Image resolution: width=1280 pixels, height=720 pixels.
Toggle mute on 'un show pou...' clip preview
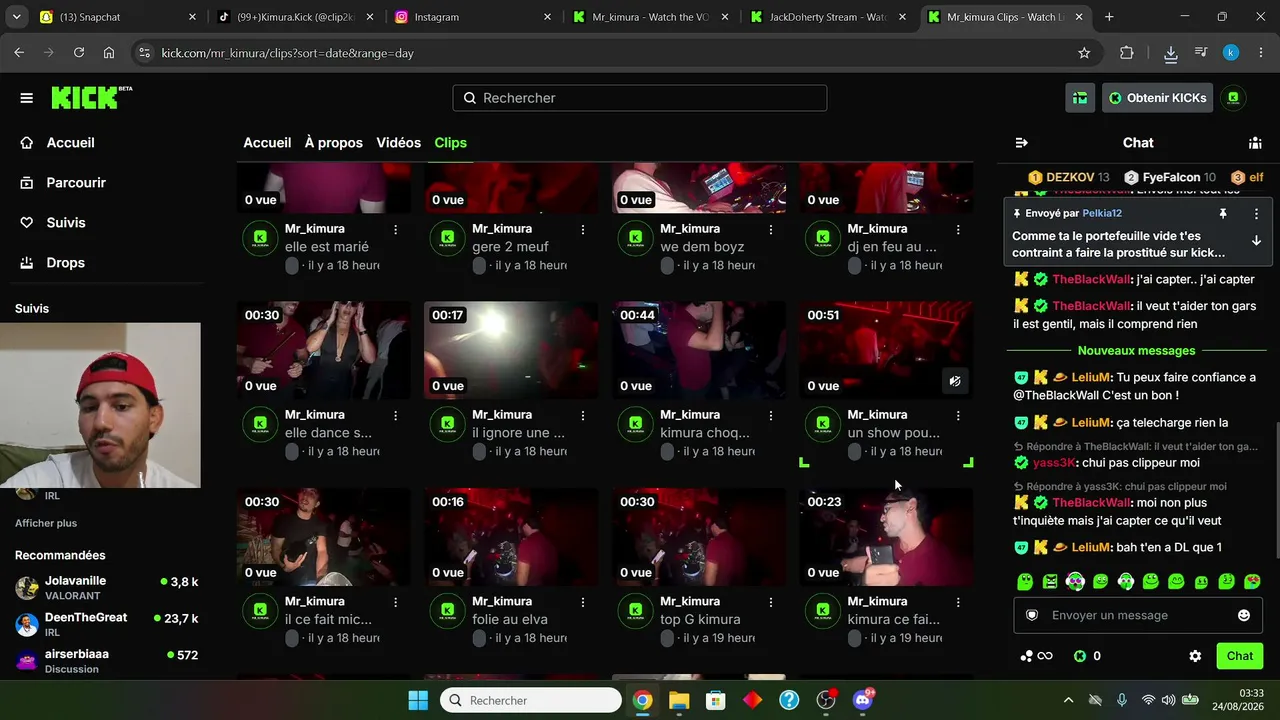(x=955, y=381)
